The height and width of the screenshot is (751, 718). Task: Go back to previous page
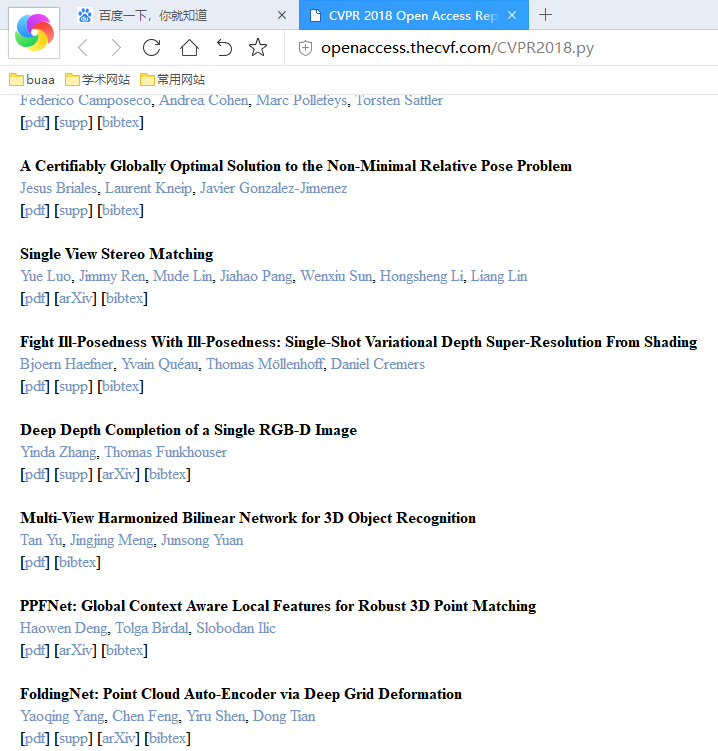pyautogui.click(x=83, y=48)
